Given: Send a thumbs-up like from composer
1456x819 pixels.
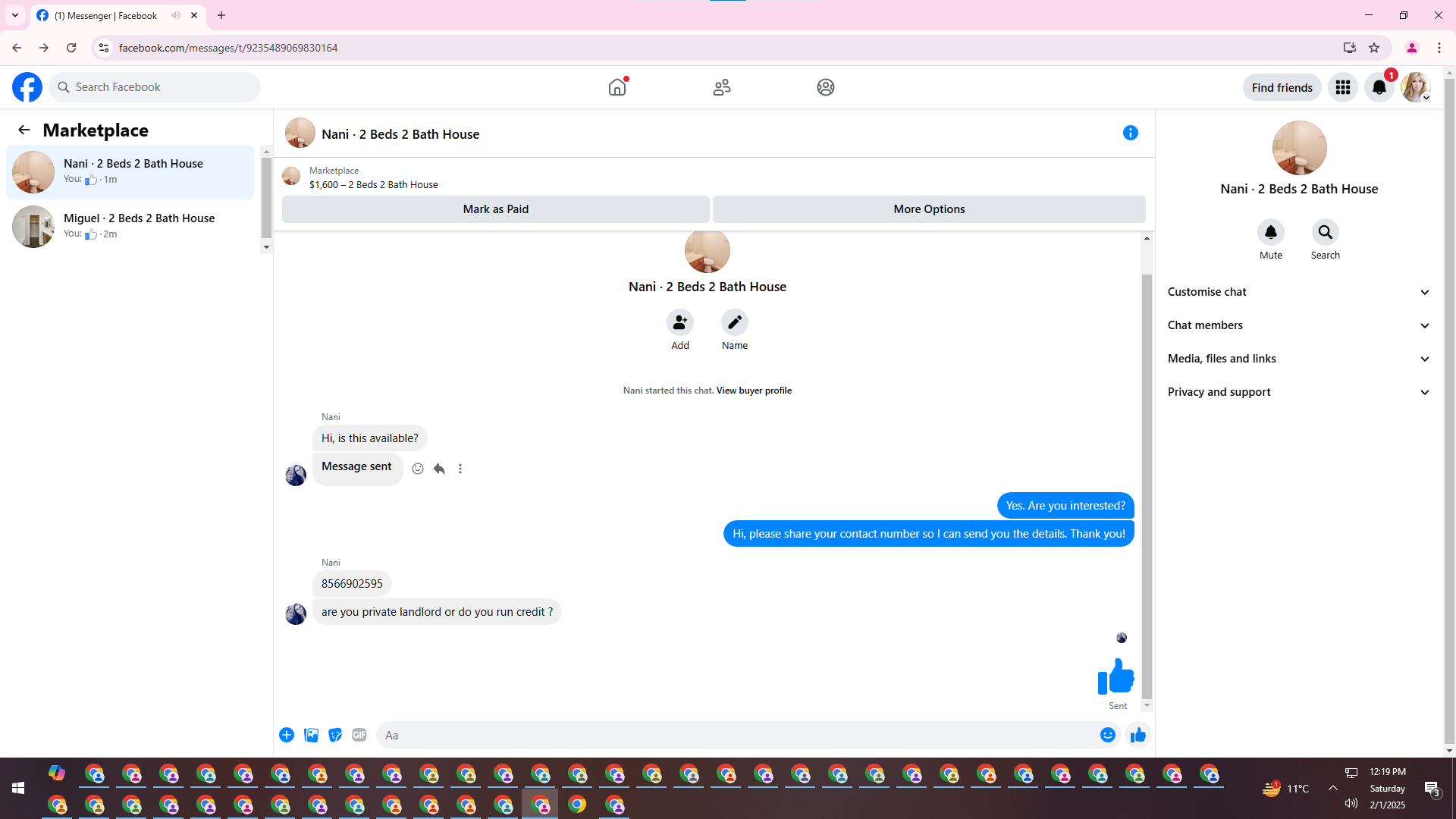Looking at the screenshot, I should 1137,735.
